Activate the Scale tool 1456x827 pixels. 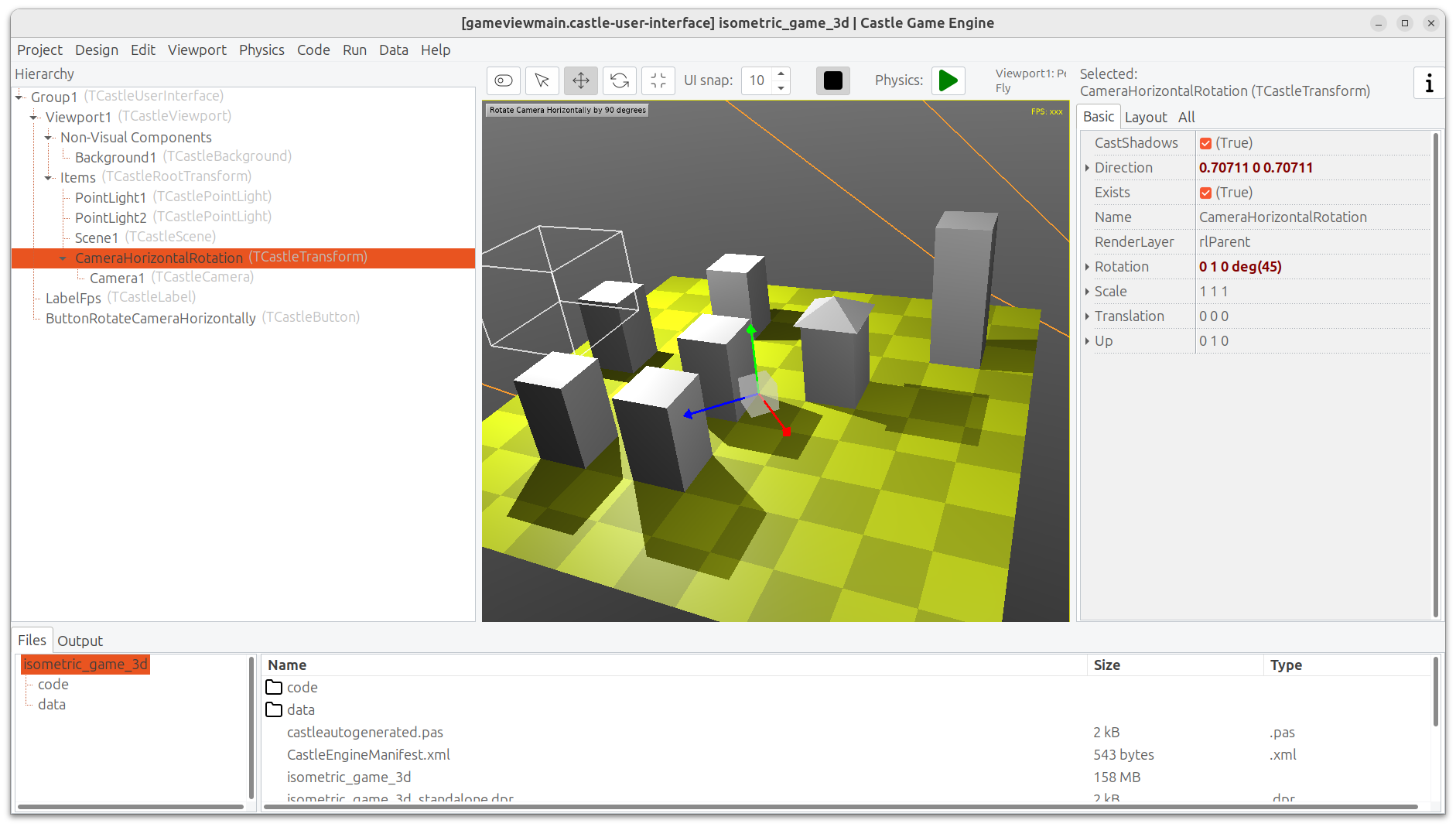658,80
